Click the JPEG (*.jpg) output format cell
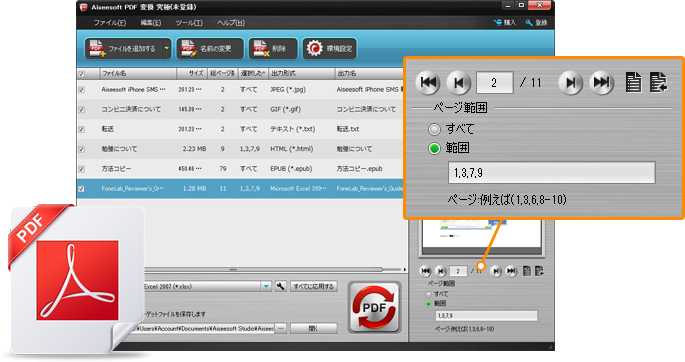Screen dimensions: 685x362 288,90
